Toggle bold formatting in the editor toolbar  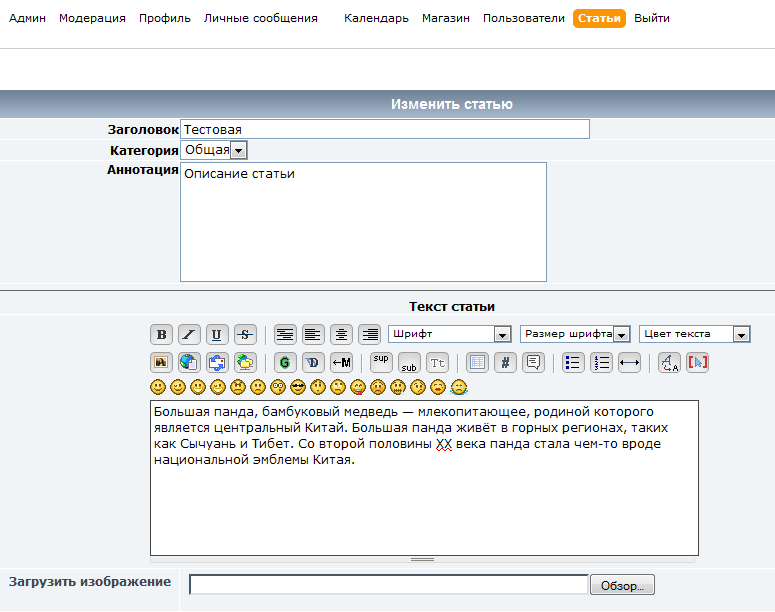161,334
